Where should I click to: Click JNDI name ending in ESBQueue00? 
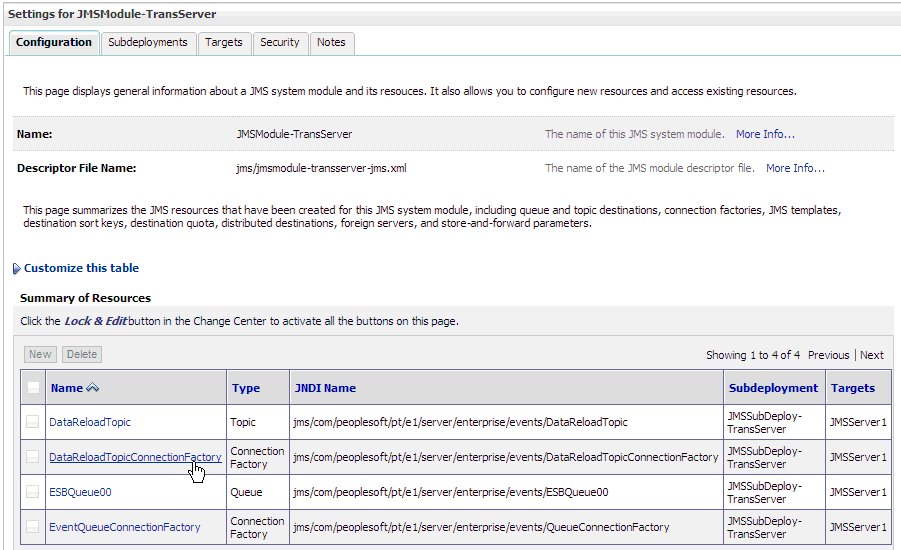(450, 492)
